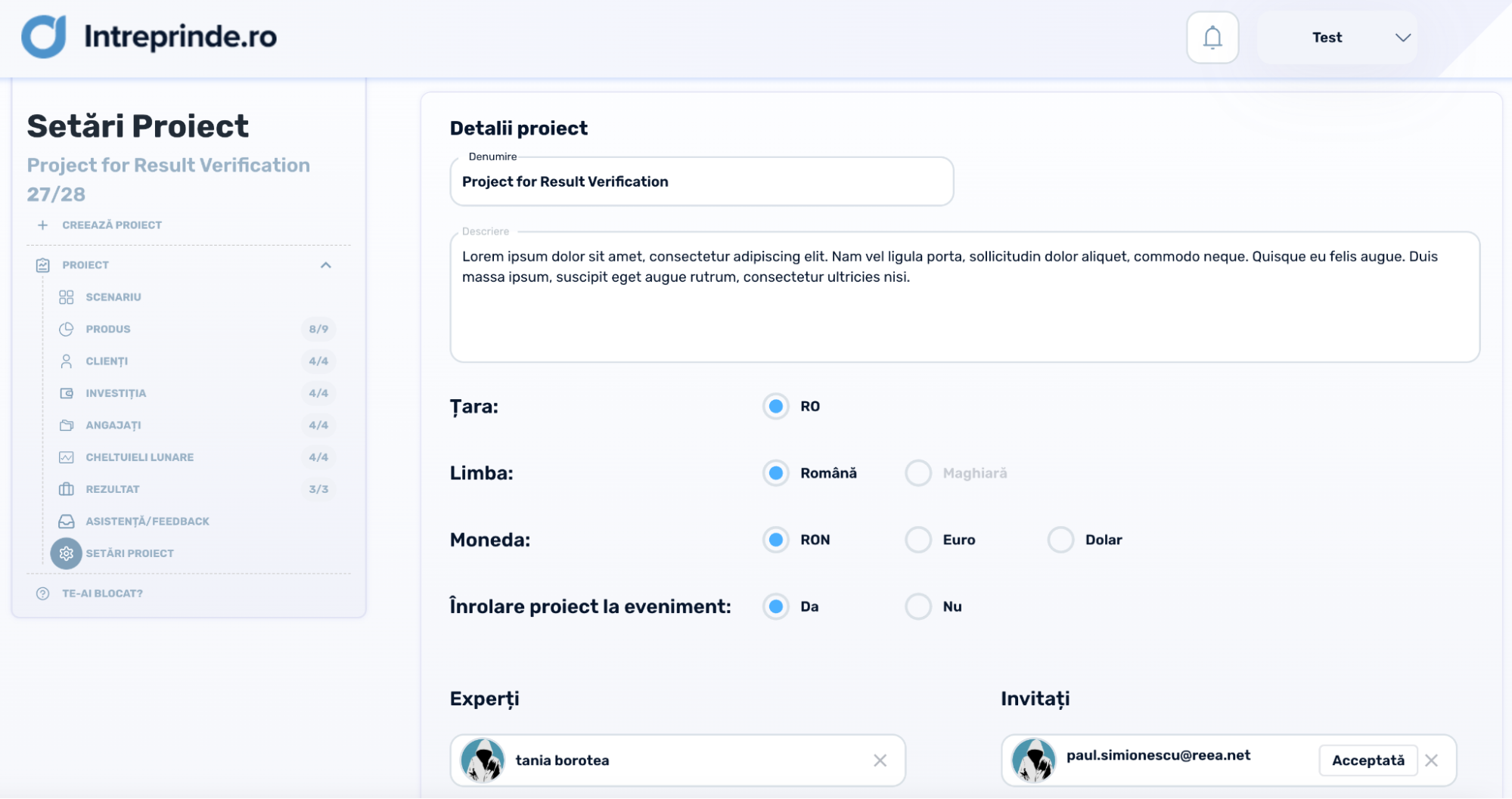The image size is (1512, 799).
Task: Collapse the Proiect menu section
Action: pos(326,265)
